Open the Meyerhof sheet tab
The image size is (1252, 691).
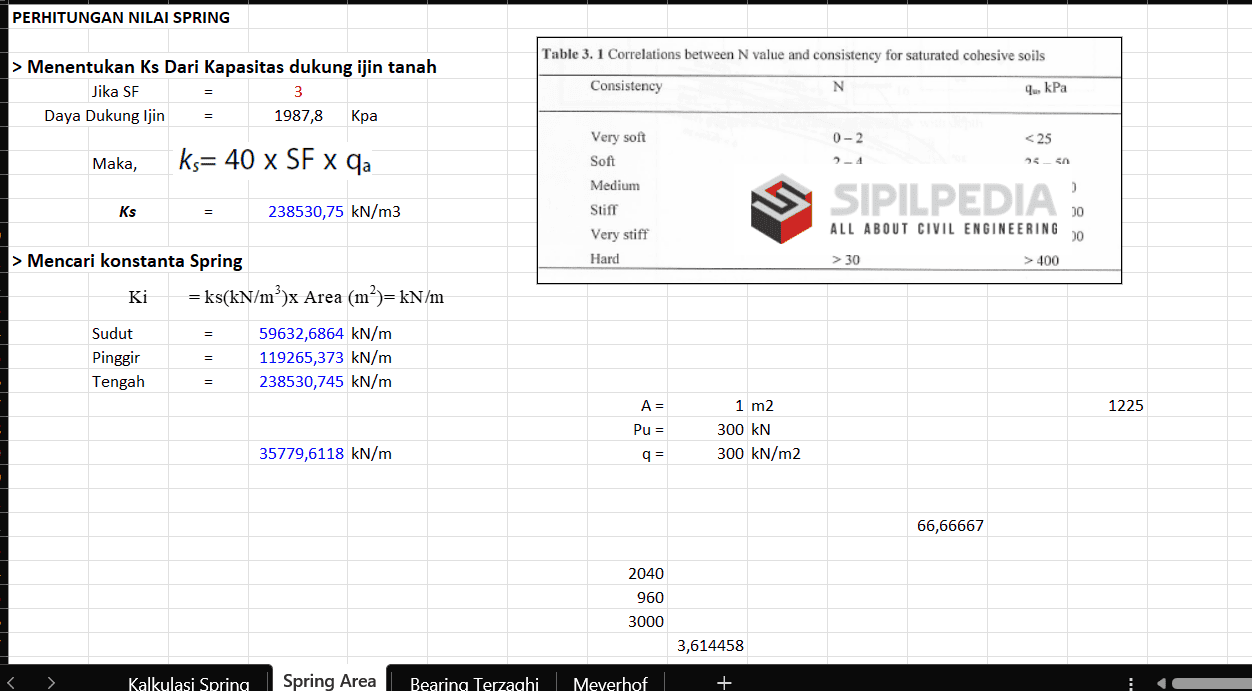pos(610,683)
